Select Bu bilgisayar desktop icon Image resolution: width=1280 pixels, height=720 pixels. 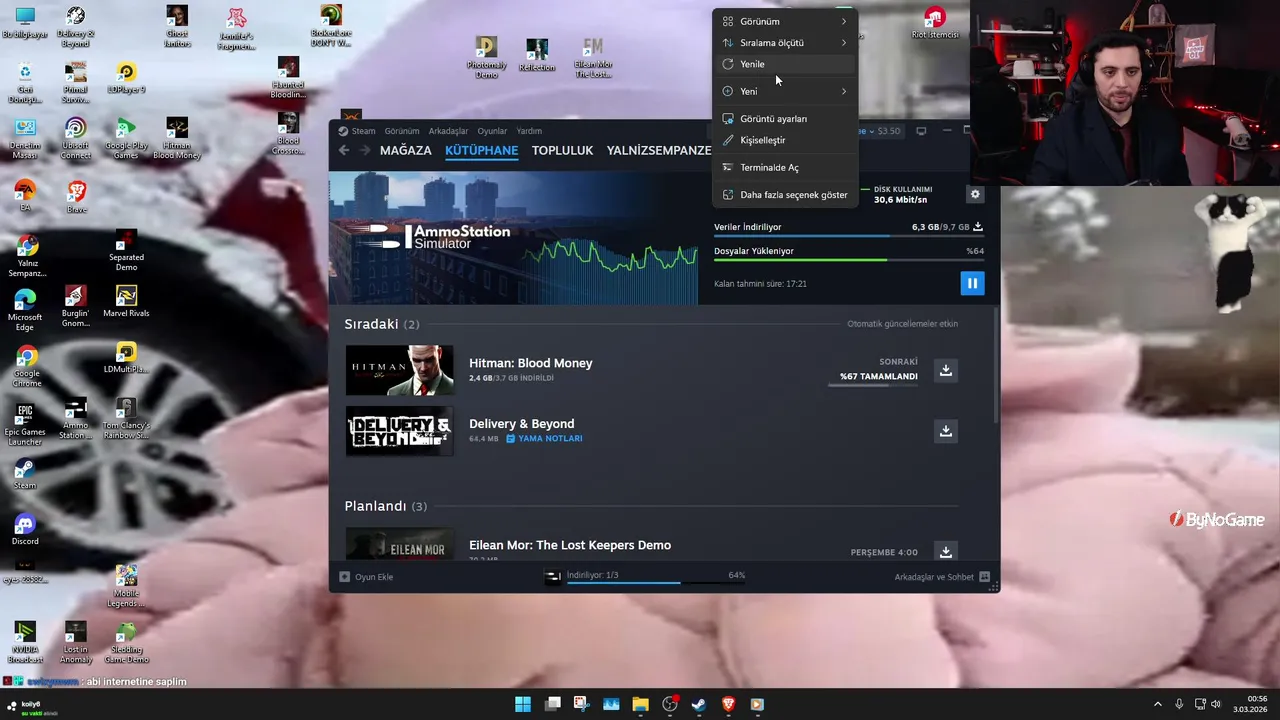pyautogui.click(x=25, y=24)
